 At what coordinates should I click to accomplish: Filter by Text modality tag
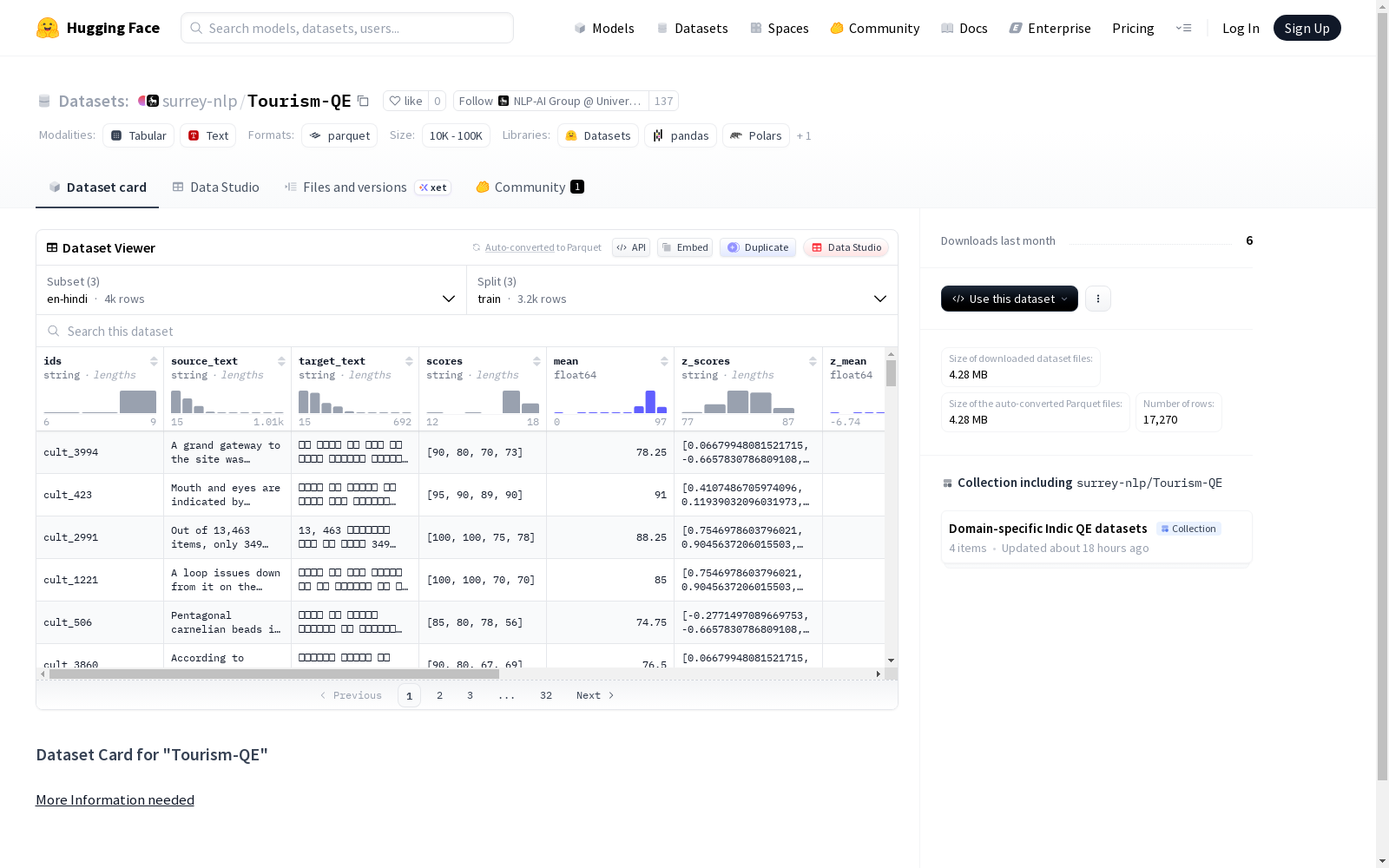208,135
